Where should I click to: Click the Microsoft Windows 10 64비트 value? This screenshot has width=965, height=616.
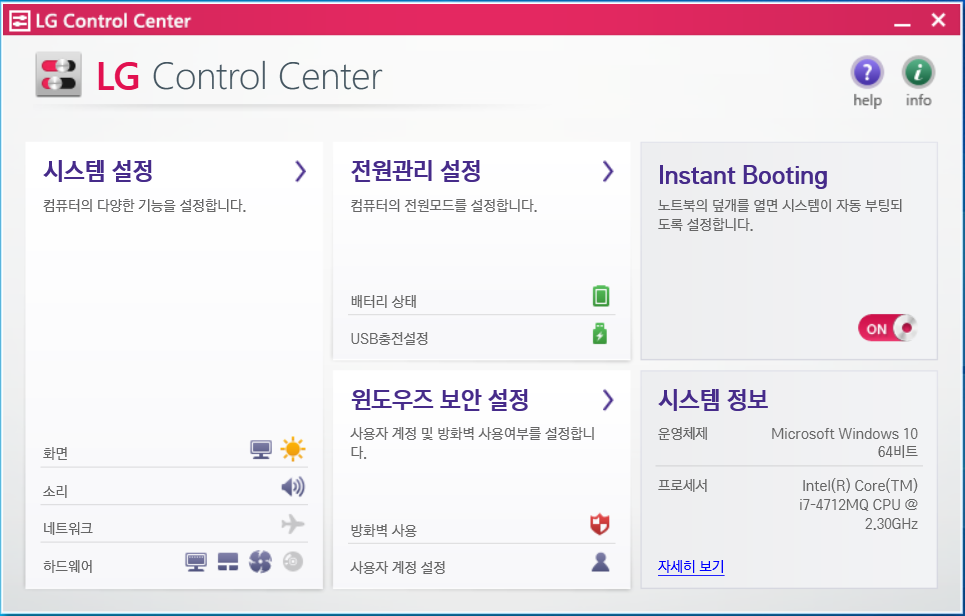[x=844, y=442]
